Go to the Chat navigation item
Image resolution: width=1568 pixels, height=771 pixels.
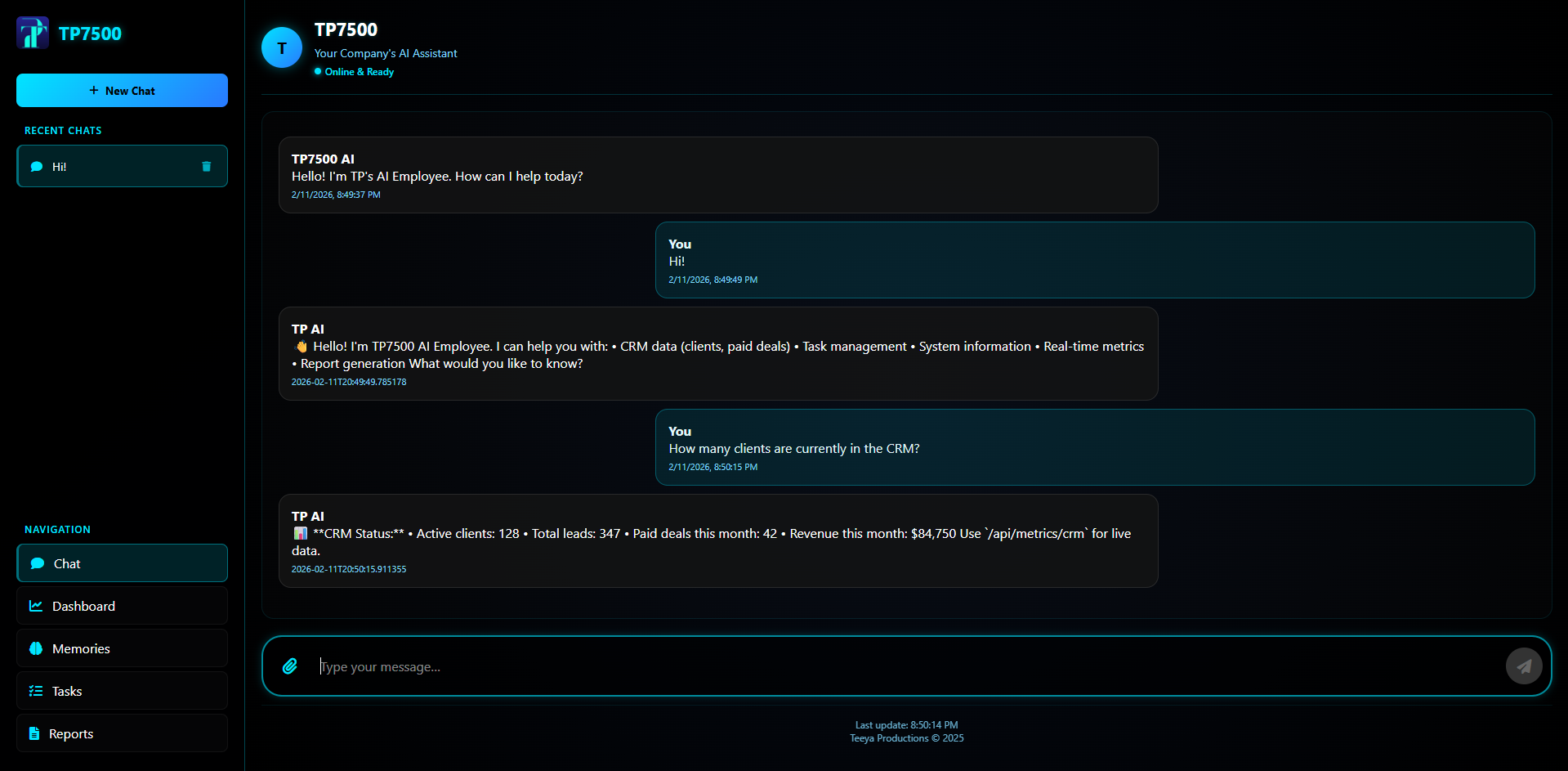point(122,563)
